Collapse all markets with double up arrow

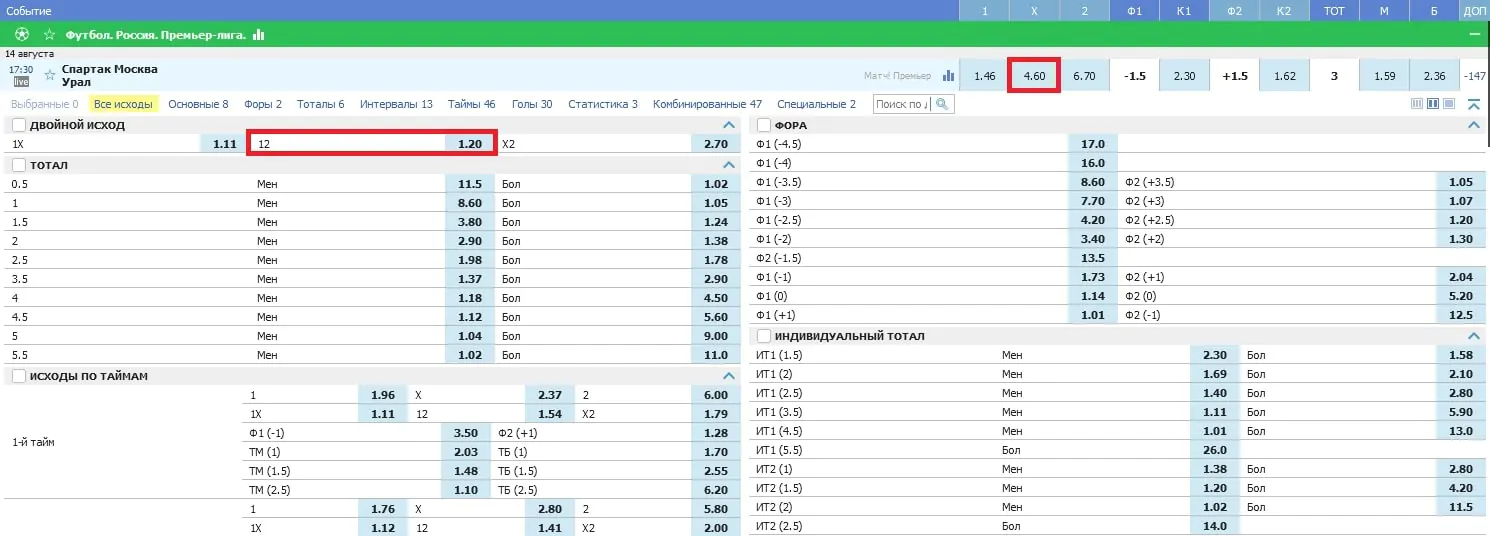[x=1473, y=104]
